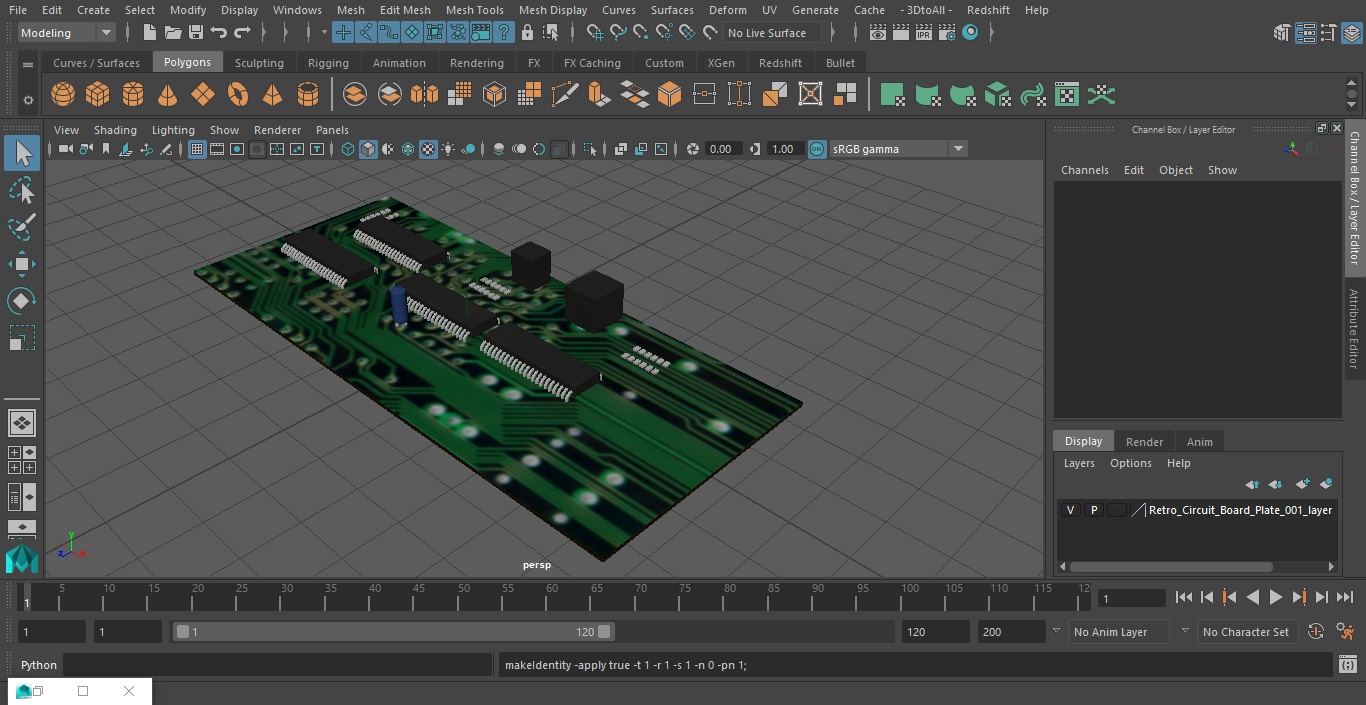The width and height of the screenshot is (1366, 705).
Task: Toggle layer visibility V box
Action: click(x=1071, y=510)
